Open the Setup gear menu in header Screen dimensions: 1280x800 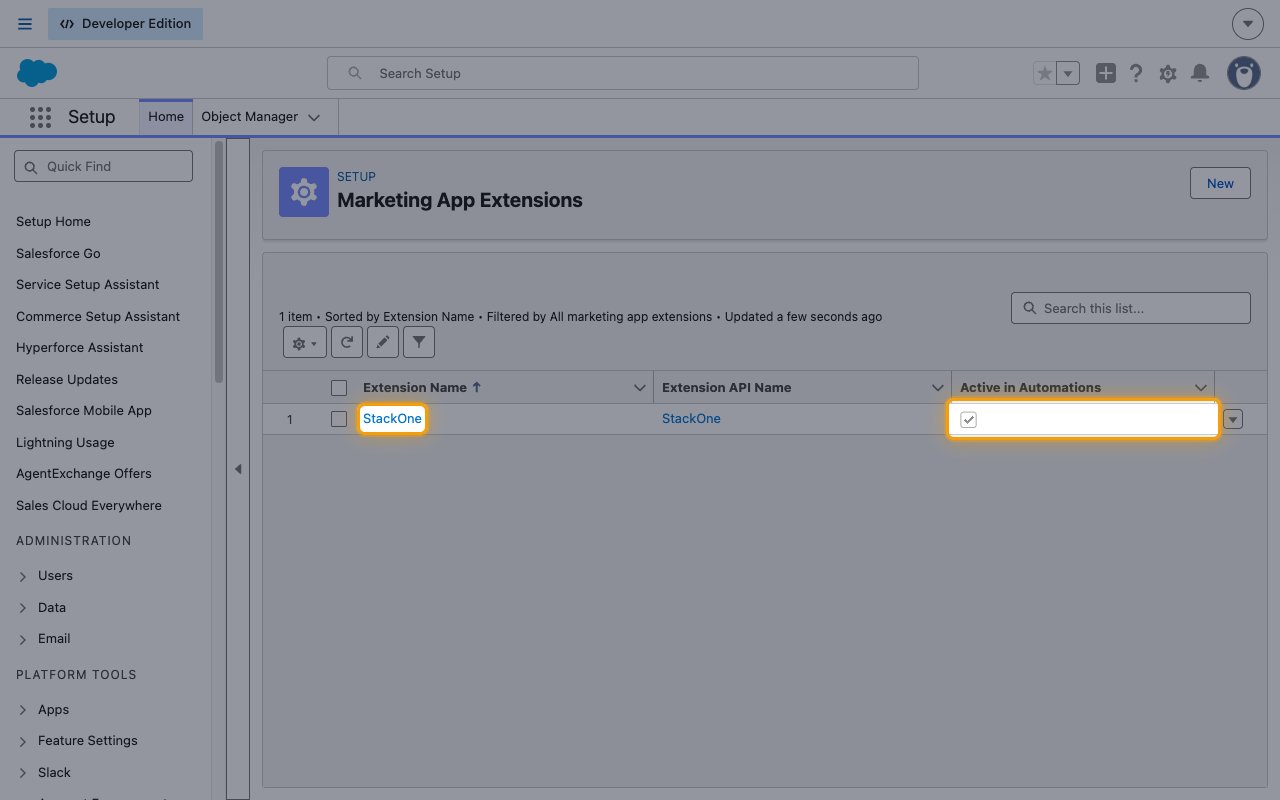pyautogui.click(x=1168, y=73)
